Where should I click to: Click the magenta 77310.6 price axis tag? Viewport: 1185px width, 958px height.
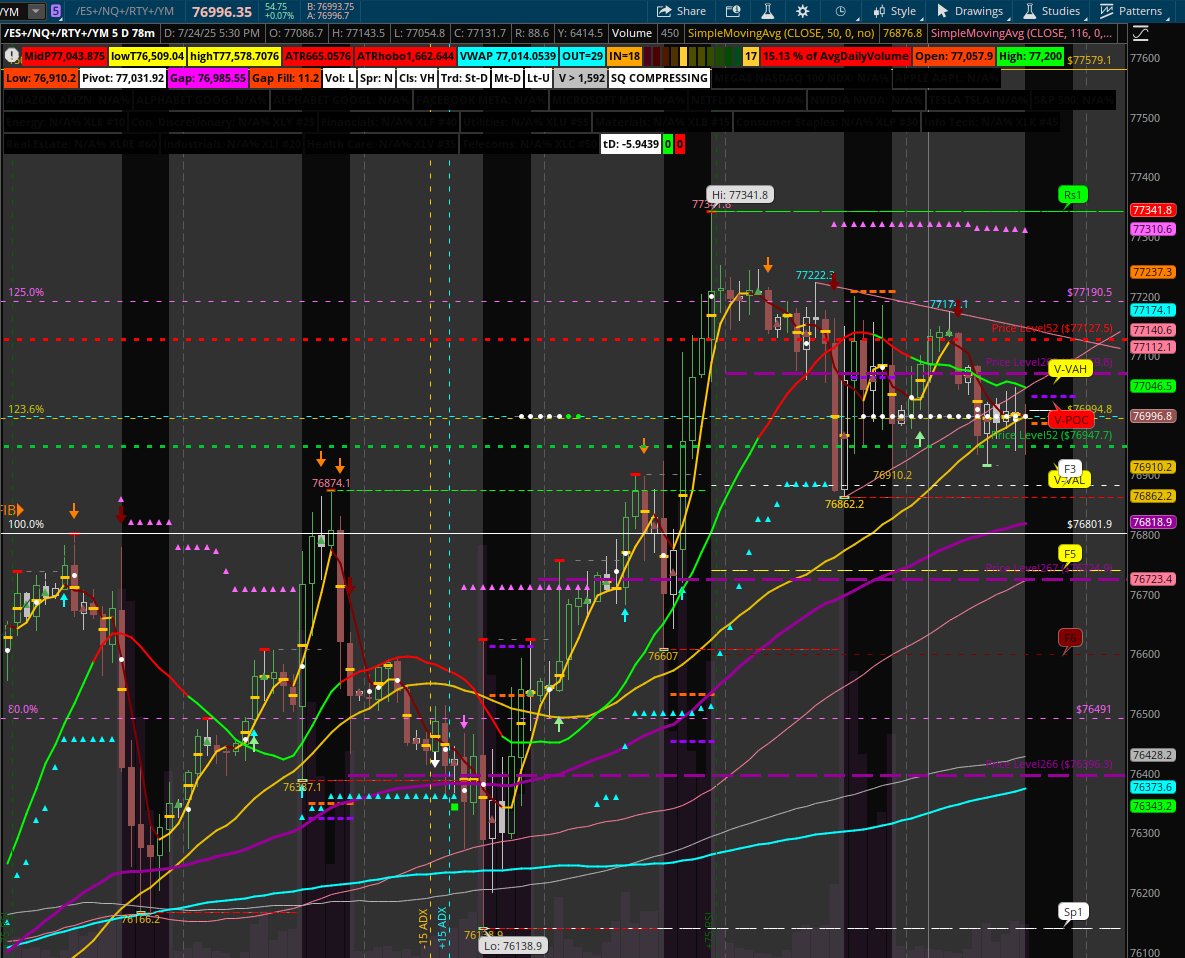click(1152, 229)
